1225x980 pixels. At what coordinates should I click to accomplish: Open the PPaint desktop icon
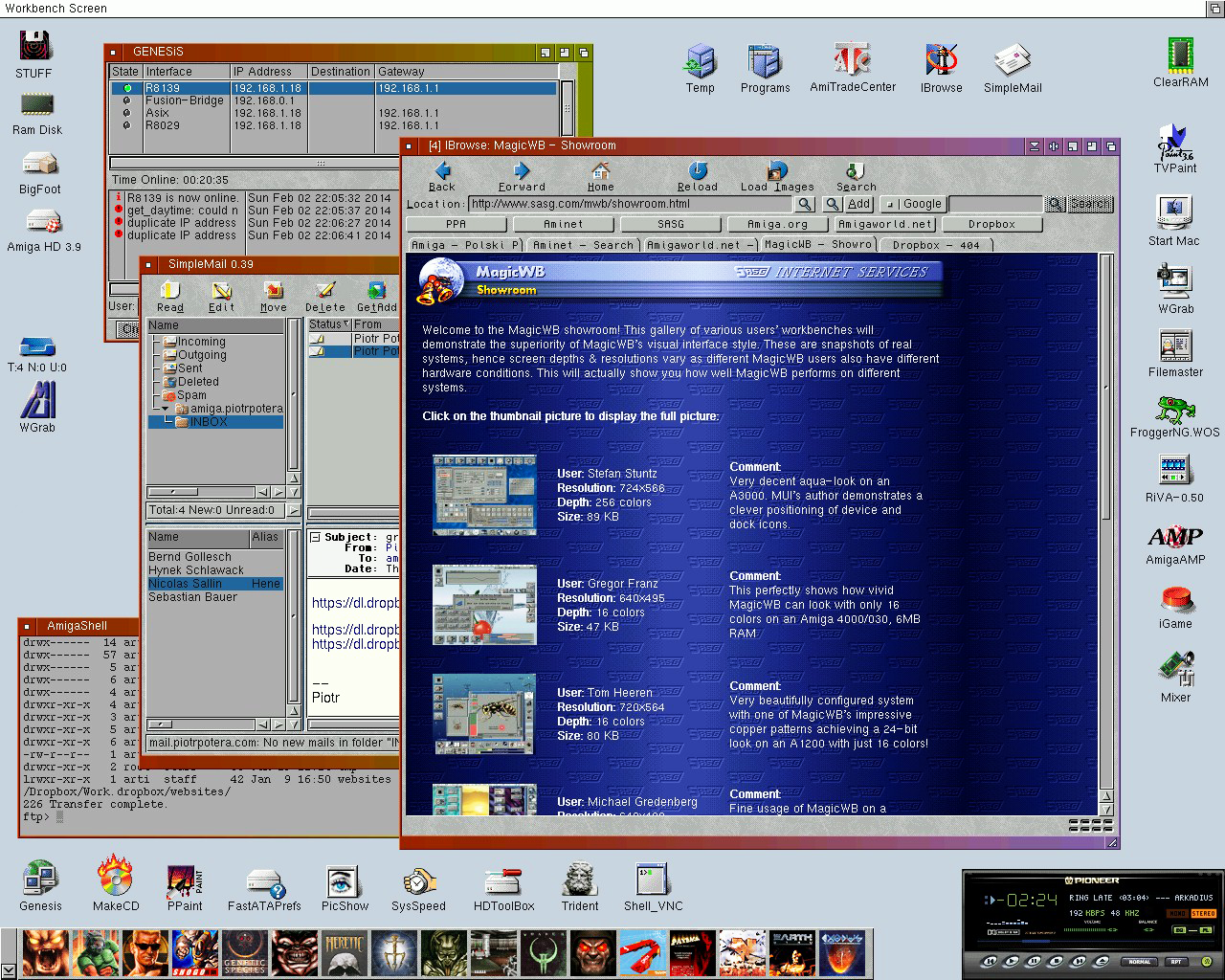click(x=186, y=886)
